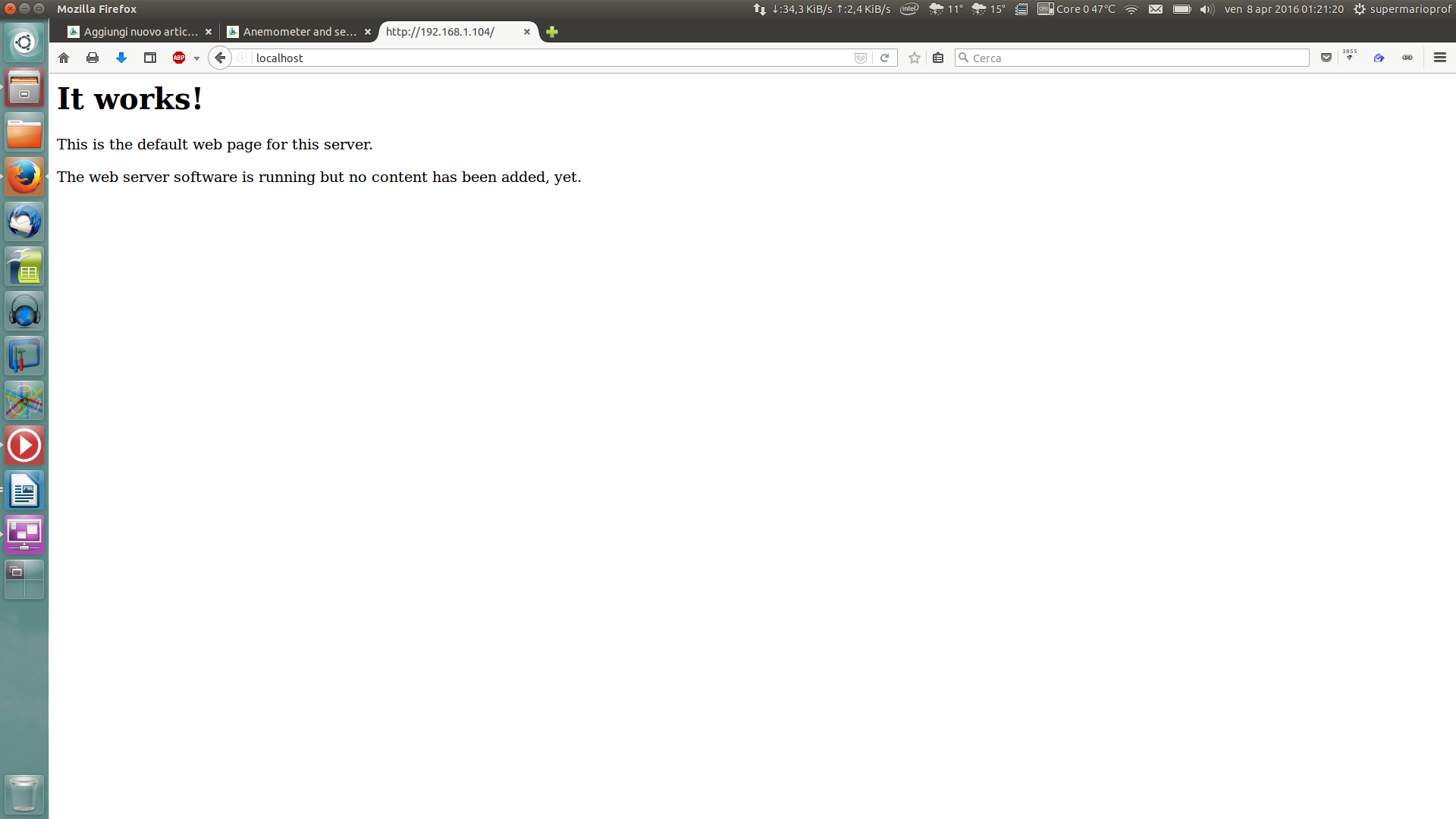Click the Adblock Plus icon
Image resolution: width=1456 pixels, height=819 pixels.
click(179, 58)
